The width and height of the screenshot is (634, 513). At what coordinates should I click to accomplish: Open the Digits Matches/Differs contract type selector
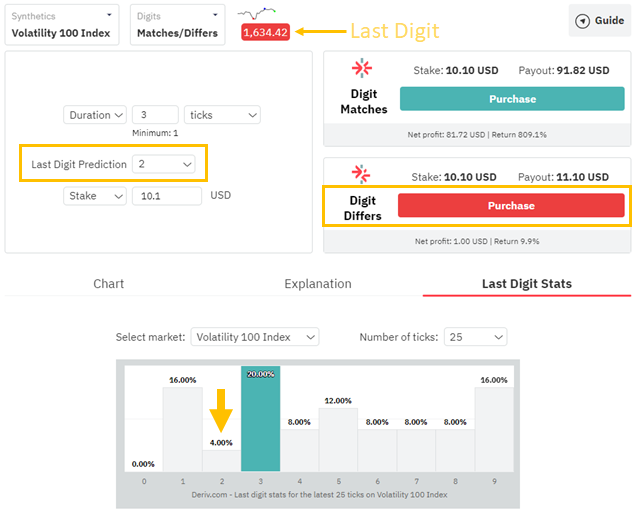pyautogui.click(x=178, y=25)
